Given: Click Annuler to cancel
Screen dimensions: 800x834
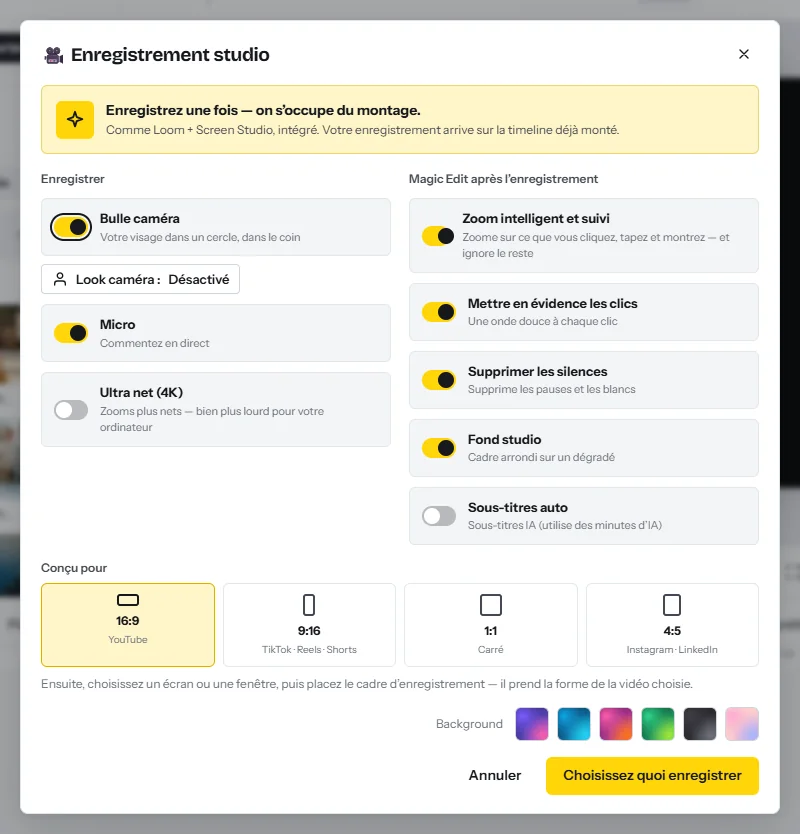Looking at the screenshot, I should 495,775.
